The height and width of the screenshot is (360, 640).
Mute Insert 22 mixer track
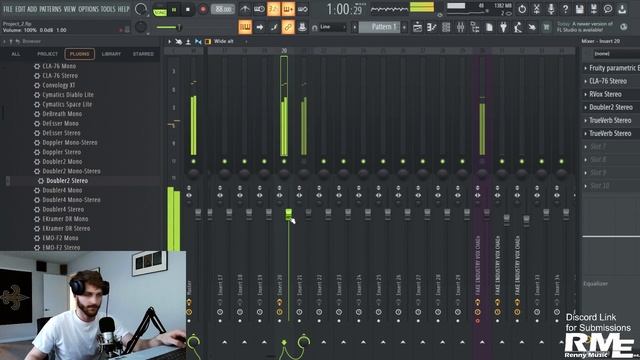tap(324, 162)
